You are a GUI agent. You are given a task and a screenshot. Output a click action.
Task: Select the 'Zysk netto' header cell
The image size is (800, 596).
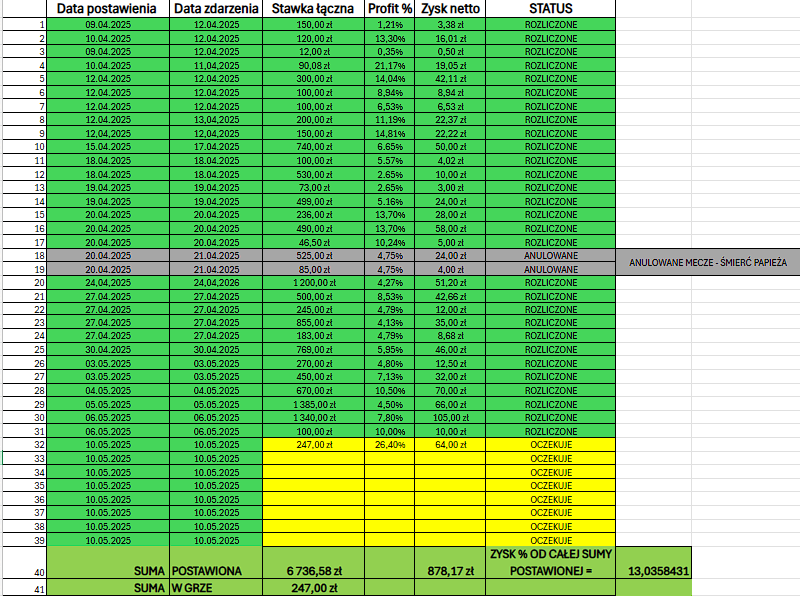(x=450, y=9)
